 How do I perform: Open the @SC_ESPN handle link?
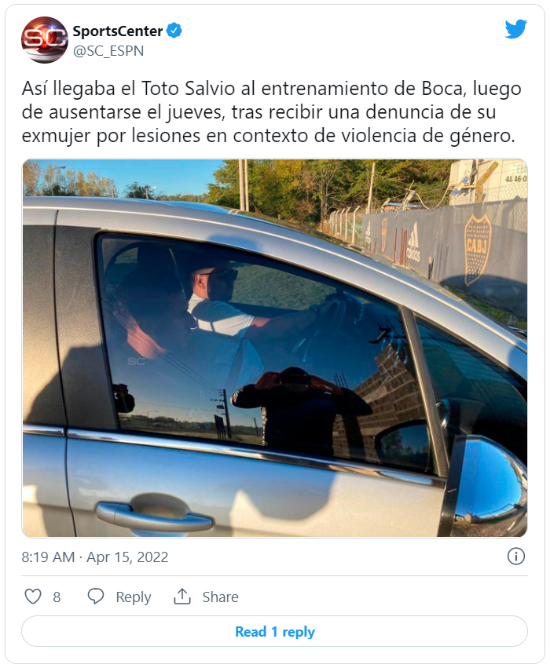pos(109,51)
